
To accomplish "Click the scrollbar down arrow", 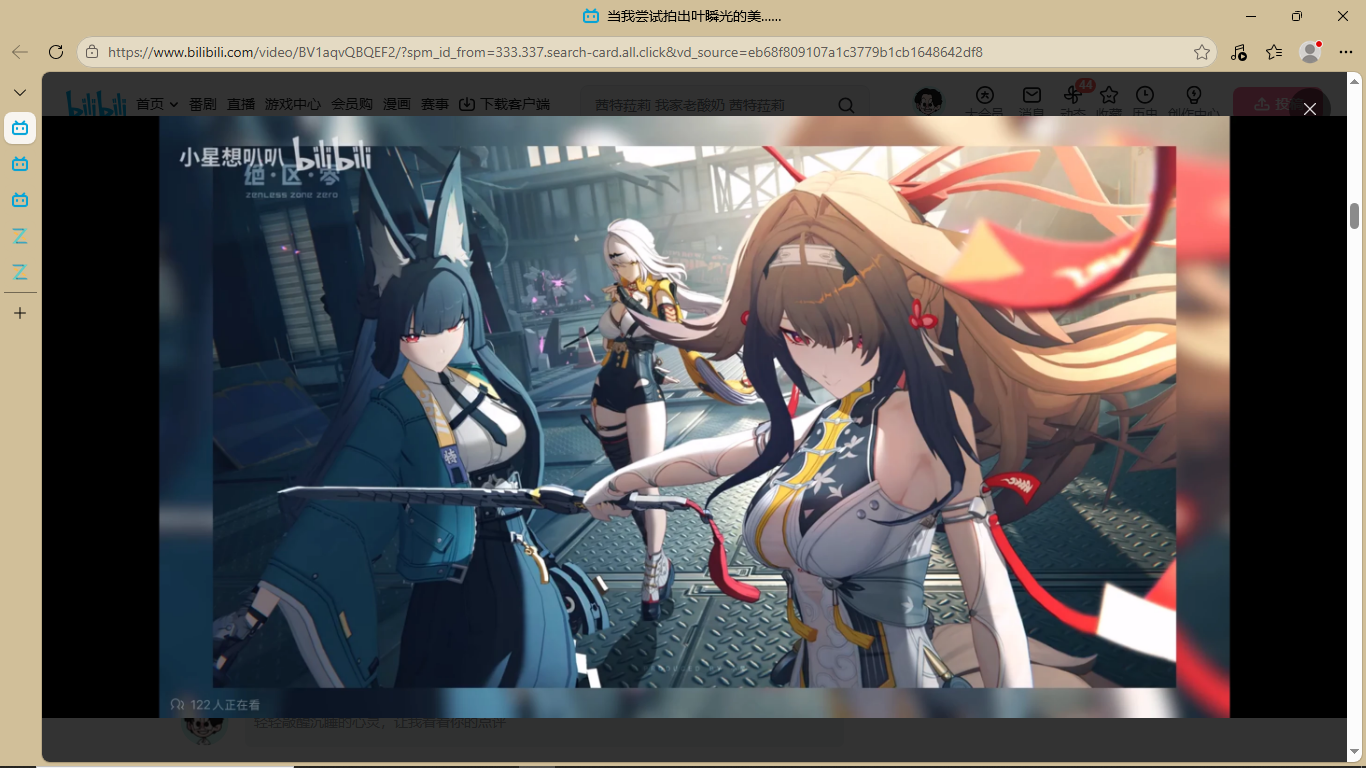I will point(1355,752).
